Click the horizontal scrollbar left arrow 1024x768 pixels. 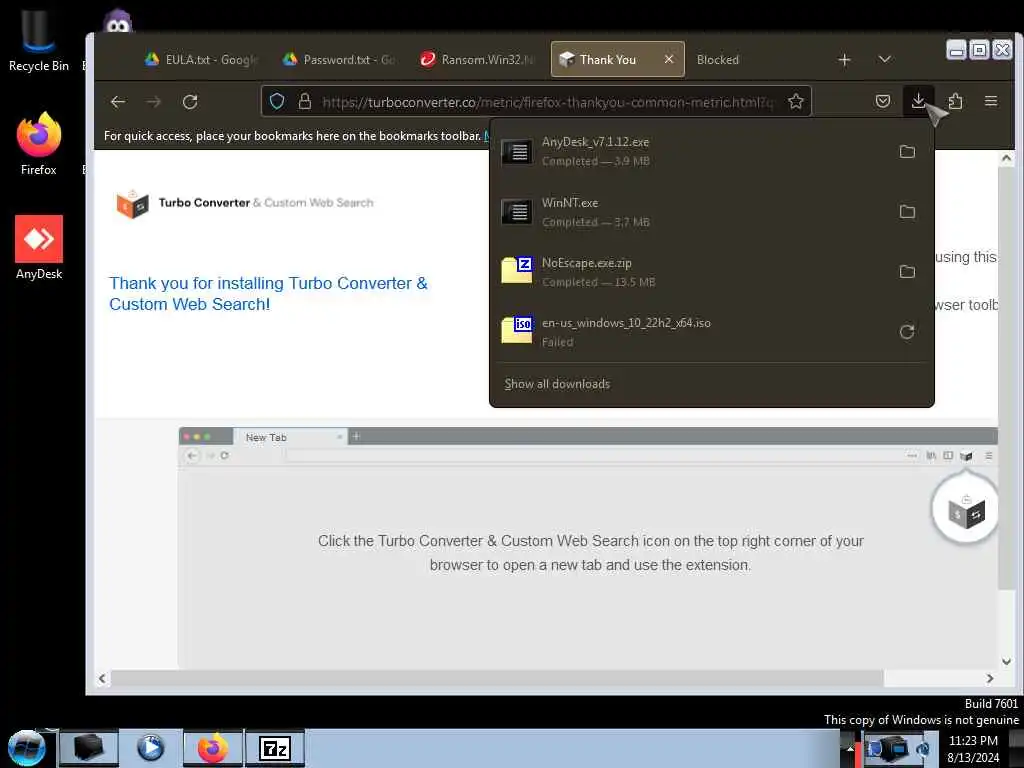point(103,679)
